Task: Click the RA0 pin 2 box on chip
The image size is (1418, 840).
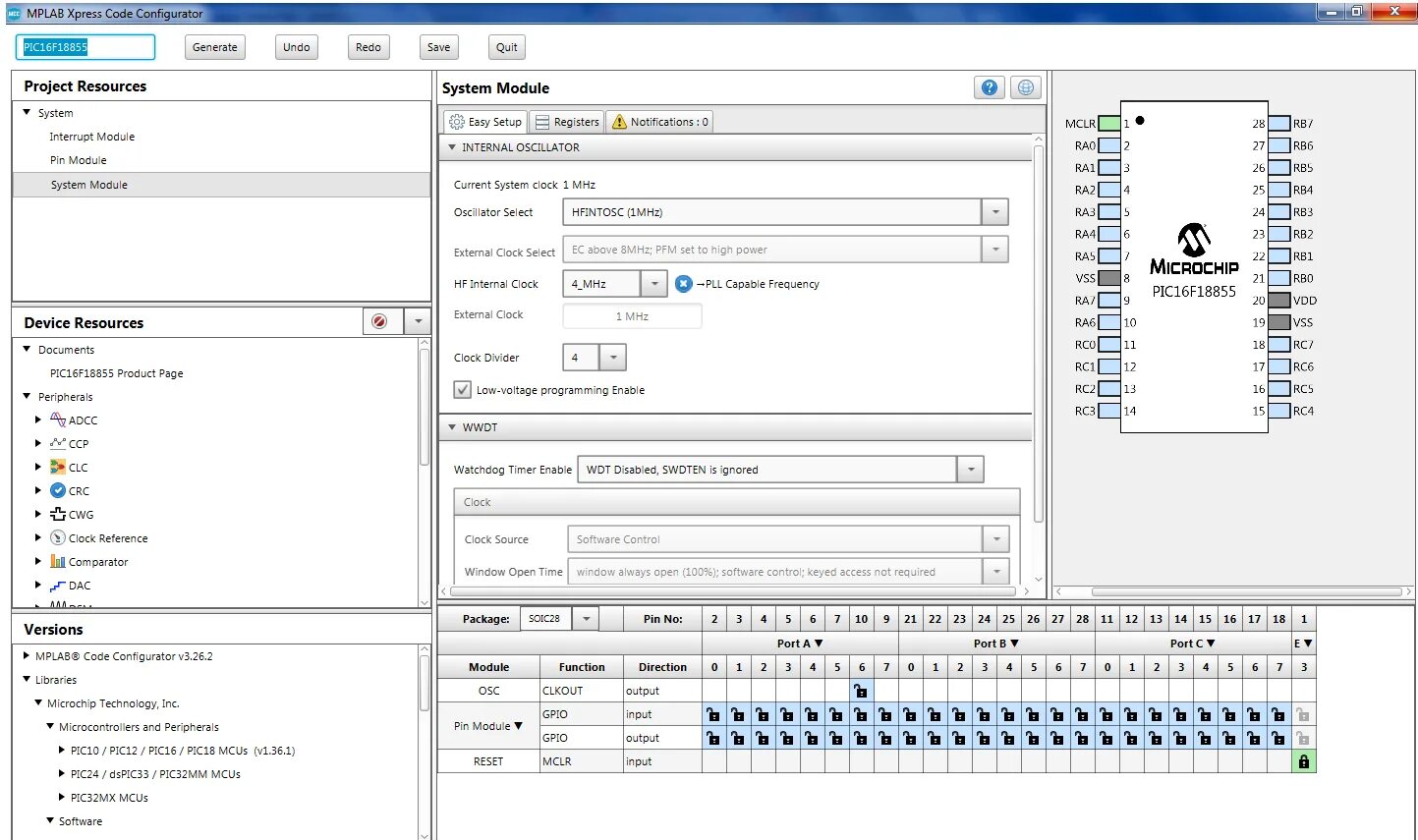Action: [x=1108, y=145]
